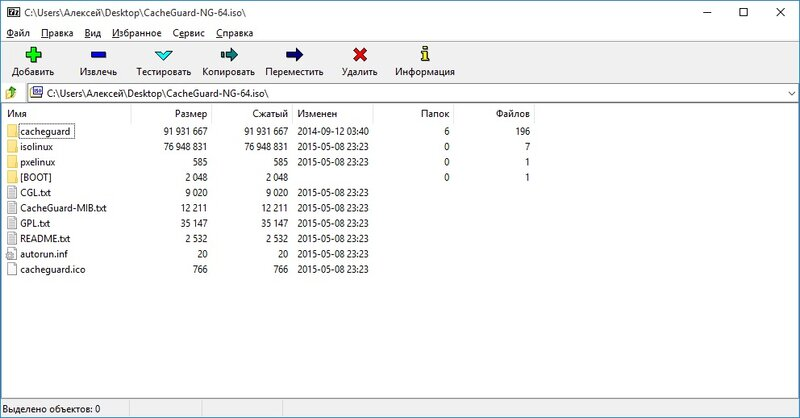Click the yellow Информация icon
This screenshot has height=418, width=800.
click(x=424, y=54)
